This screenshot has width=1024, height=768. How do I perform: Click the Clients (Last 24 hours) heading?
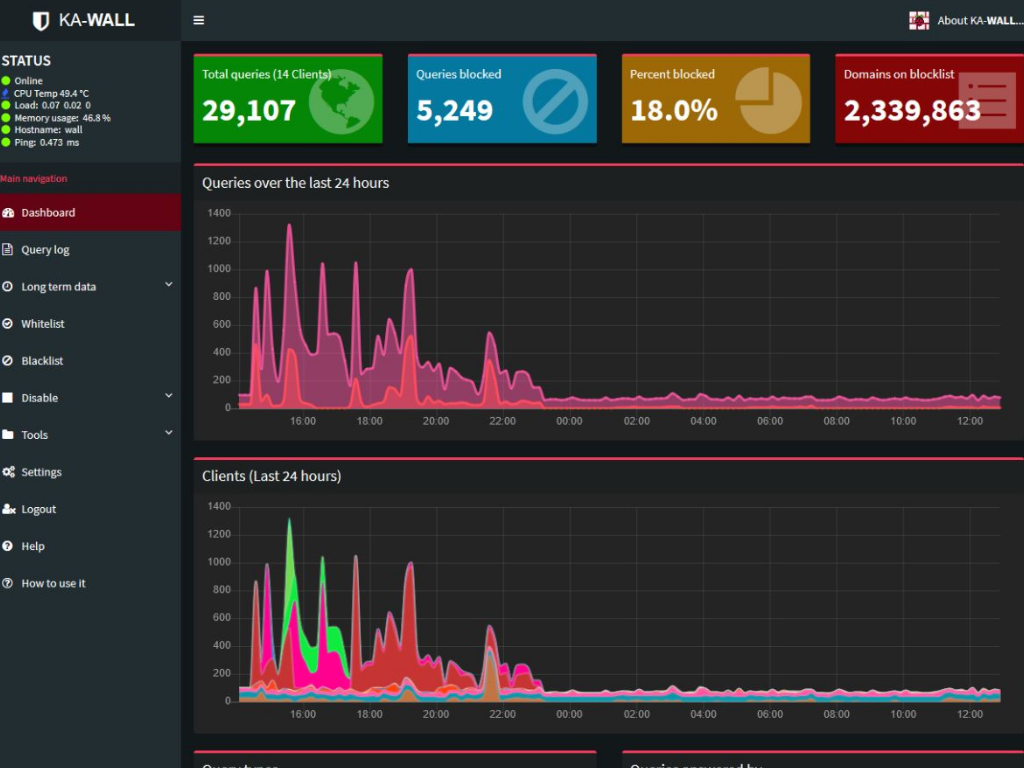(272, 476)
